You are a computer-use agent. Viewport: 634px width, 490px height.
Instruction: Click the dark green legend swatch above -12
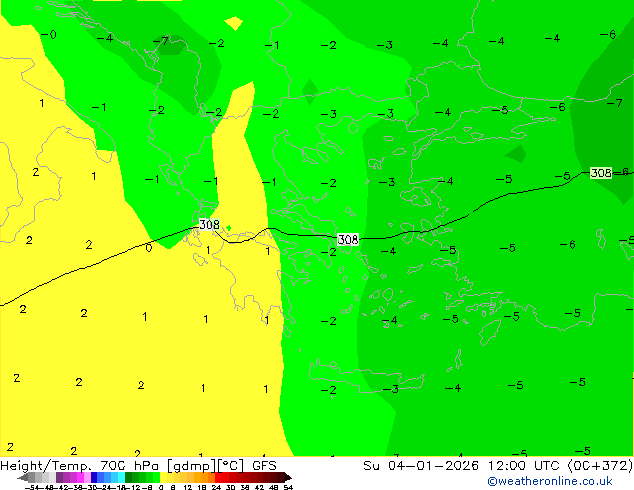point(129,477)
